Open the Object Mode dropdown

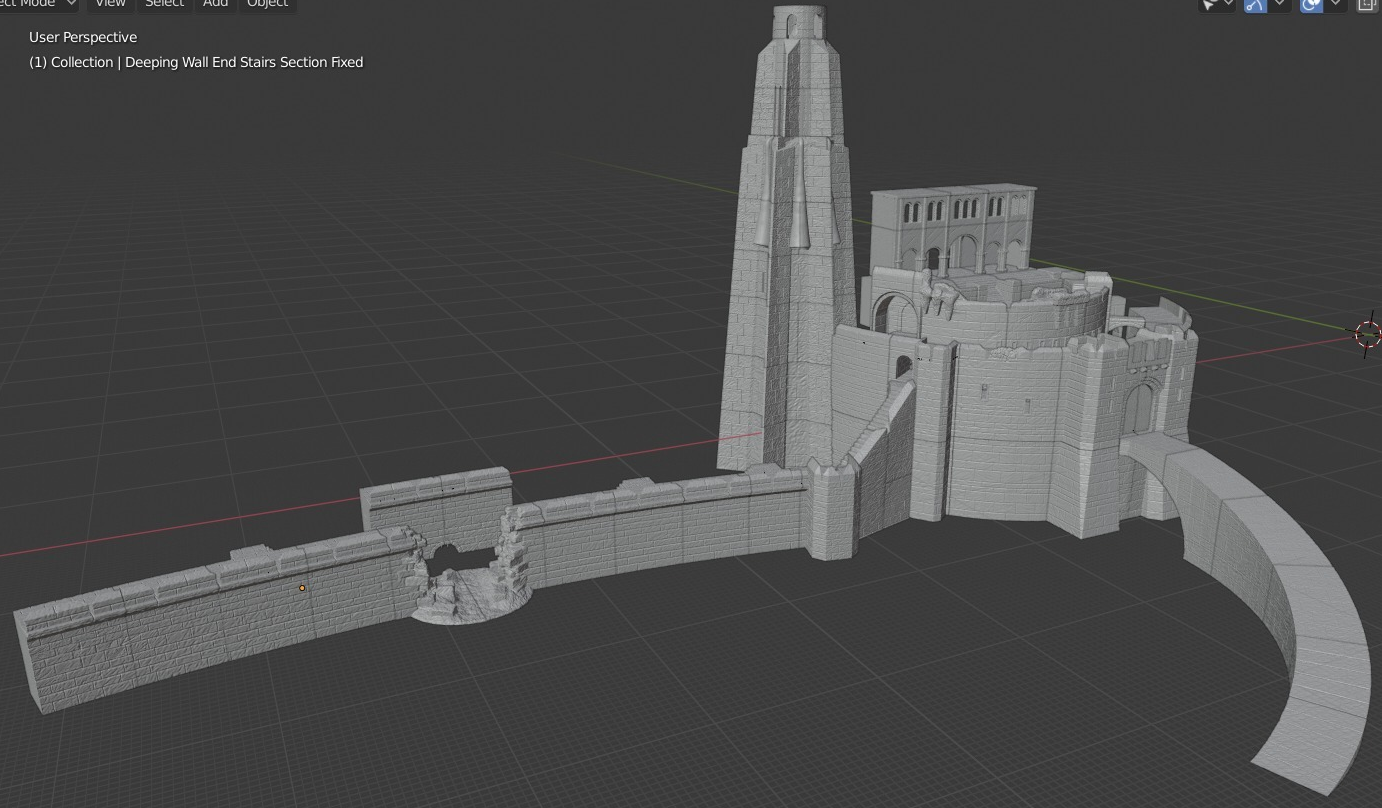pos(35,4)
